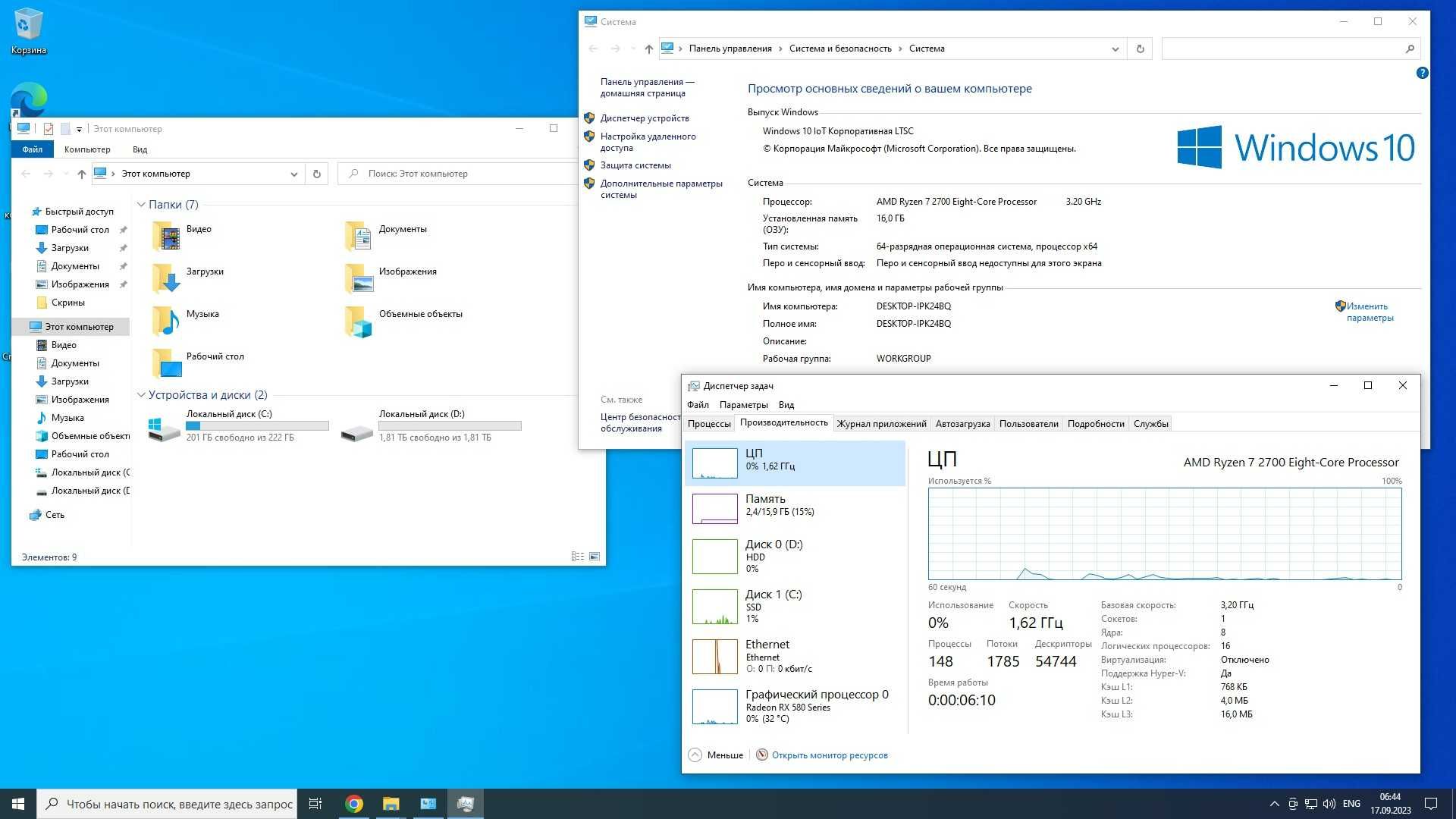Click the Properties quick access toolbar icon
Image resolution: width=1456 pixels, height=819 pixels.
[x=49, y=129]
